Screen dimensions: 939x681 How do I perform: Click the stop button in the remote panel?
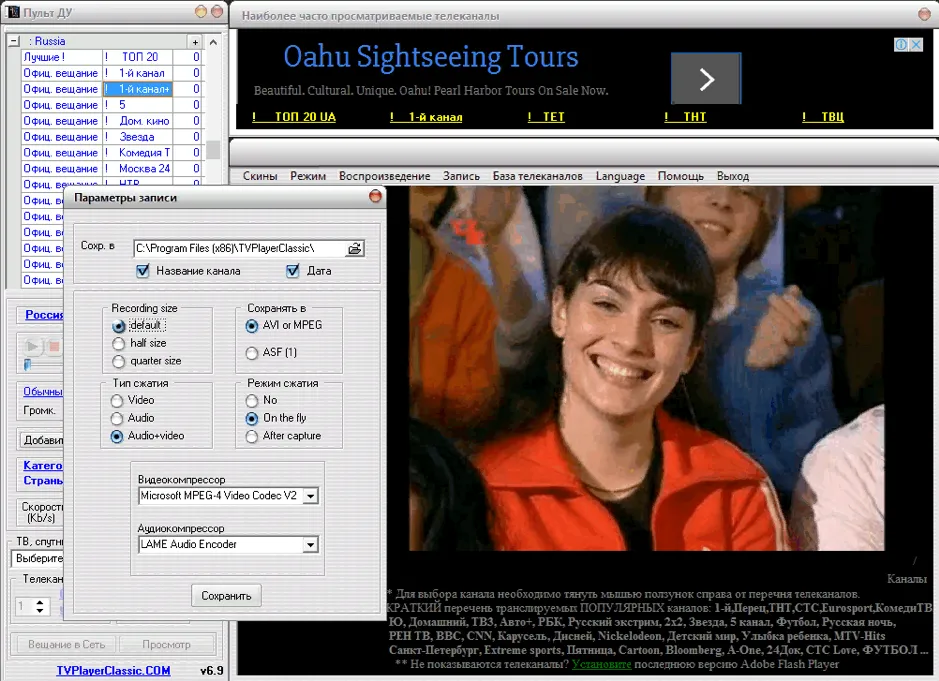[54, 346]
